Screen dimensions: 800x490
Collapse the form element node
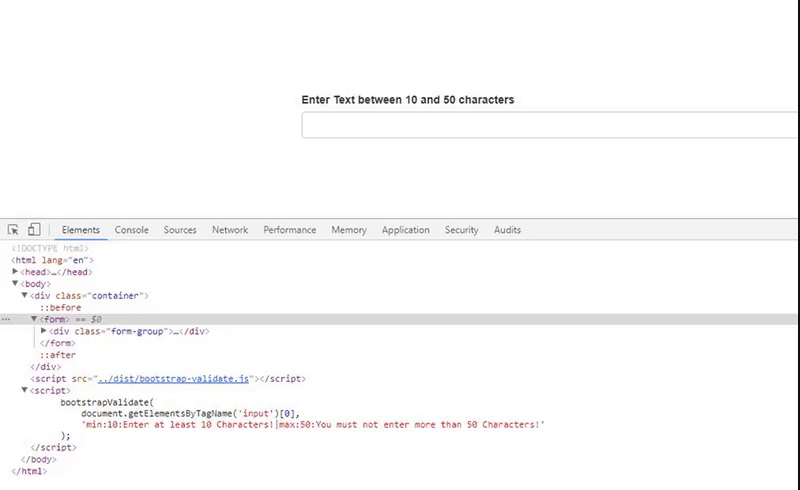34,319
